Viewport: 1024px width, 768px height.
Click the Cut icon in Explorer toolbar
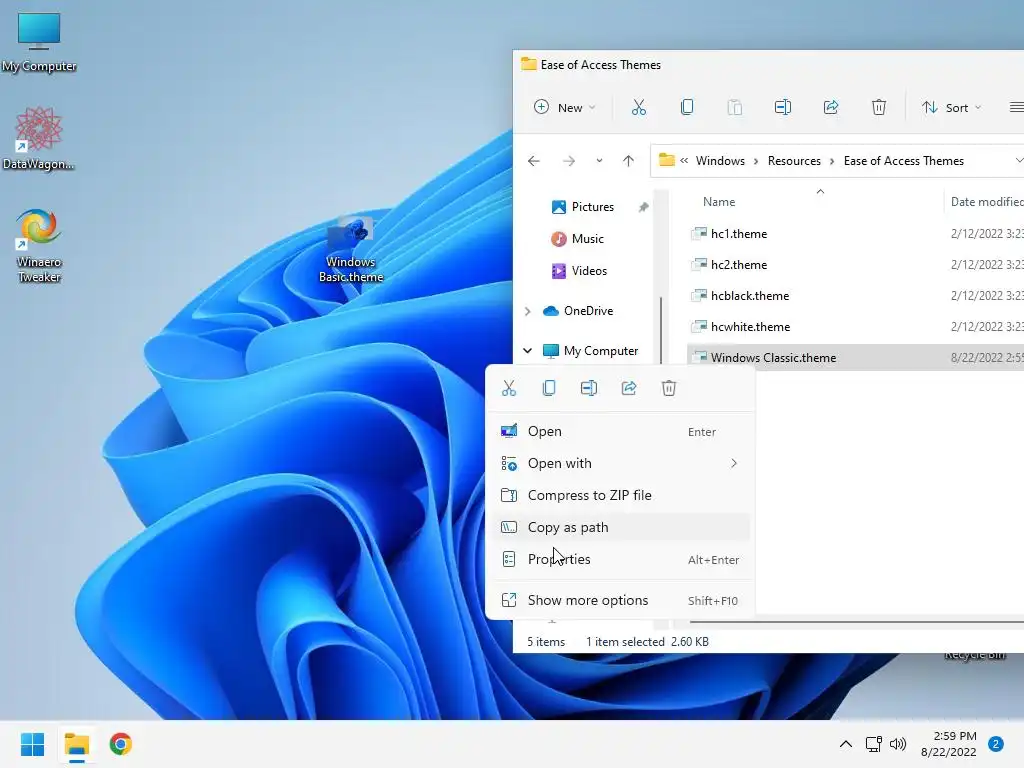click(639, 107)
